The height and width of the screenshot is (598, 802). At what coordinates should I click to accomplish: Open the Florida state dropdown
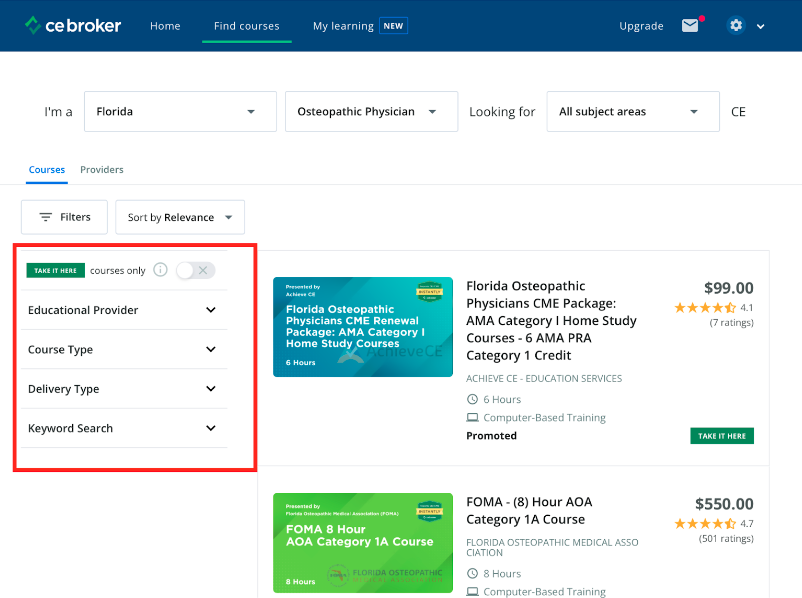tap(180, 112)
